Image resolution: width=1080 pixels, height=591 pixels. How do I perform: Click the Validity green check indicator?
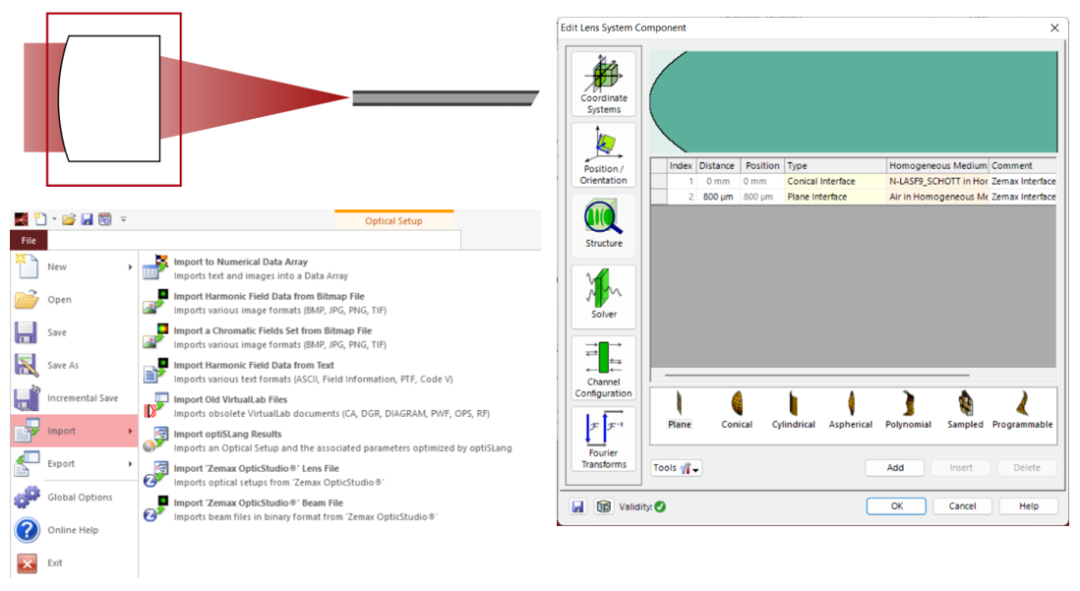(661, 507)
